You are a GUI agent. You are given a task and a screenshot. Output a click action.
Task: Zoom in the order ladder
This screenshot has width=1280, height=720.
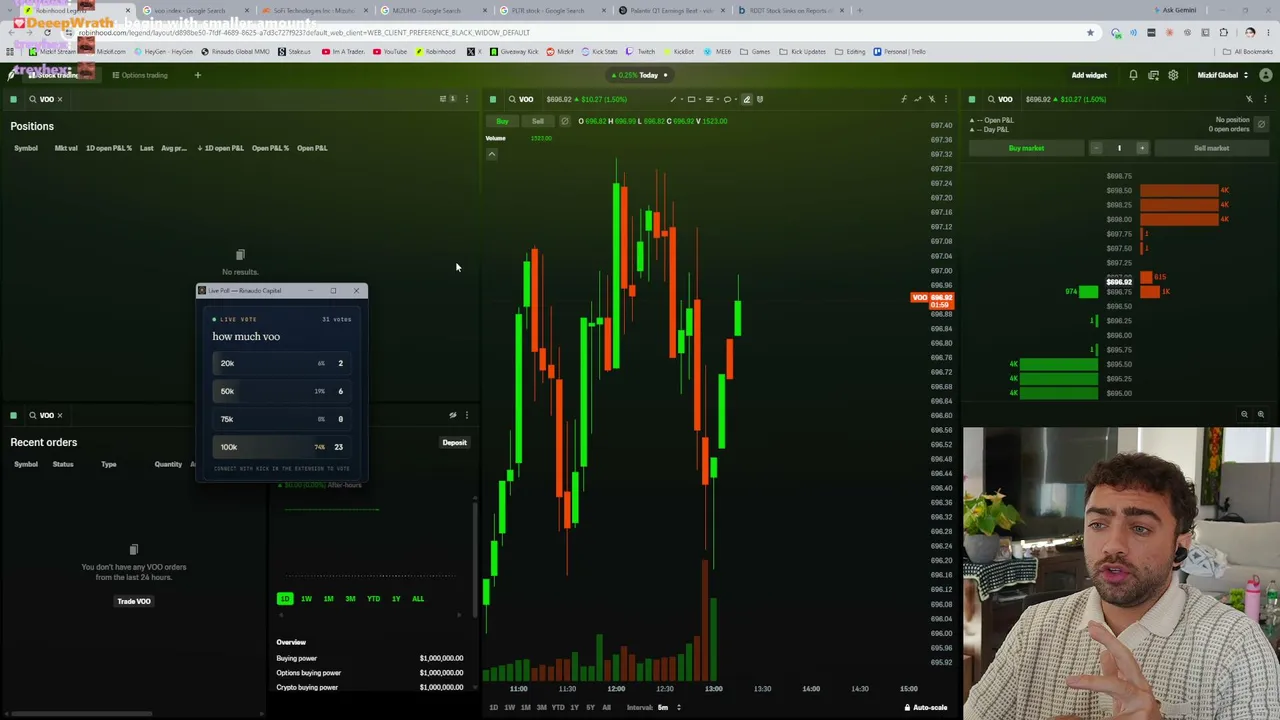[x=1260, y=414]
